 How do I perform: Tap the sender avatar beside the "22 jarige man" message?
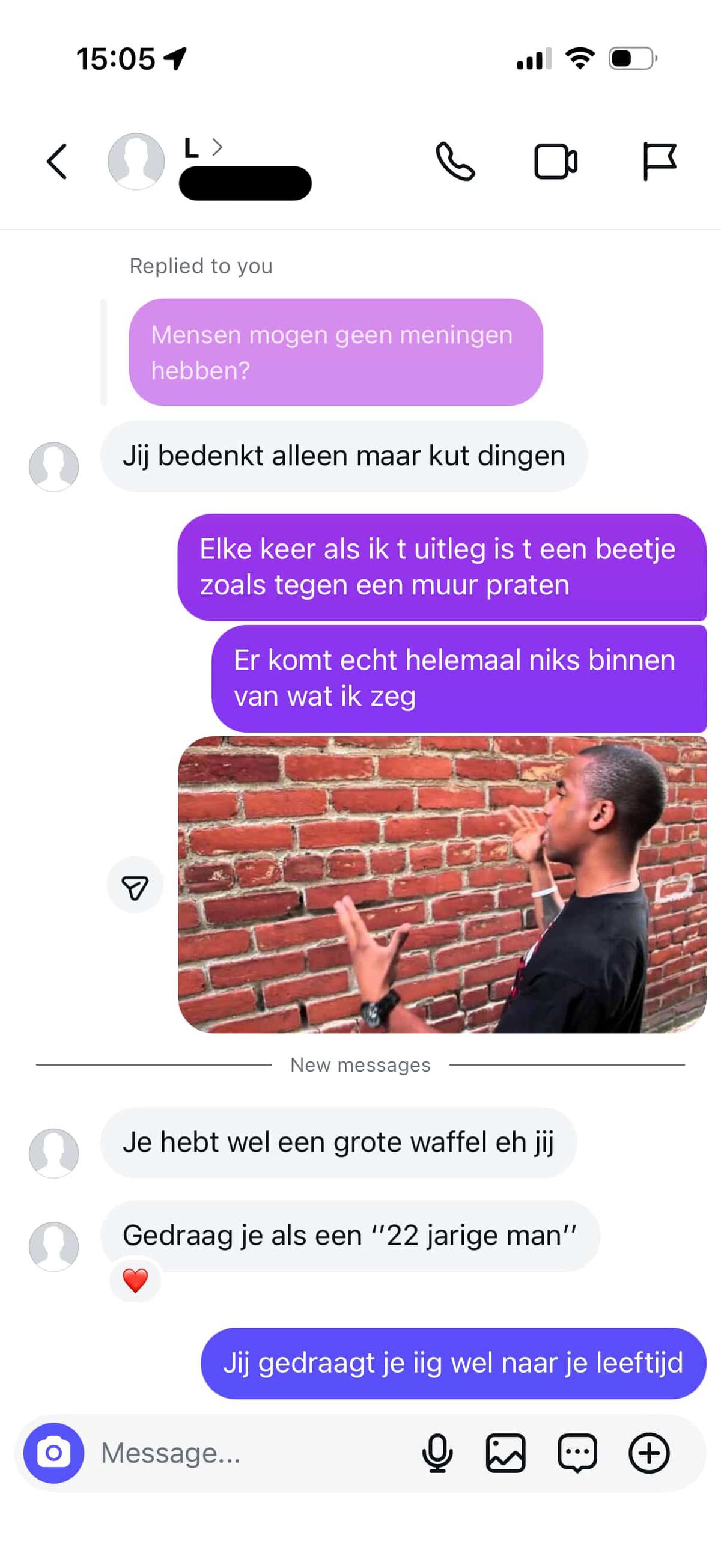click(53, 1246)
